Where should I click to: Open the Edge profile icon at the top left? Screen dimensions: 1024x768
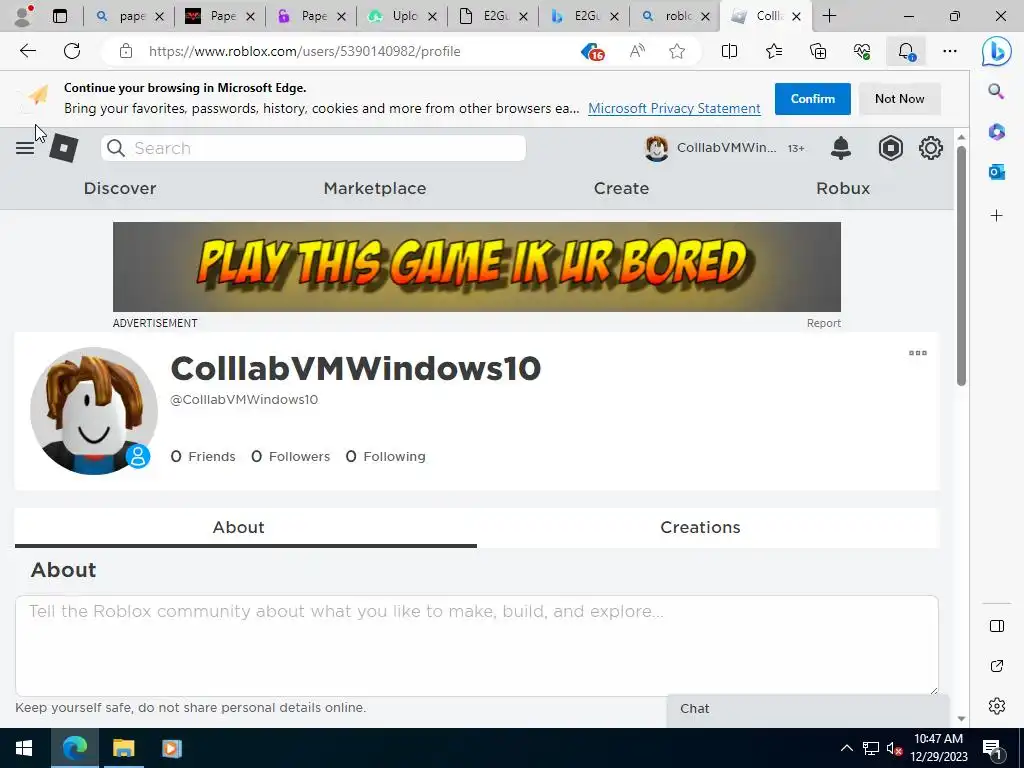tap(24, 16)
